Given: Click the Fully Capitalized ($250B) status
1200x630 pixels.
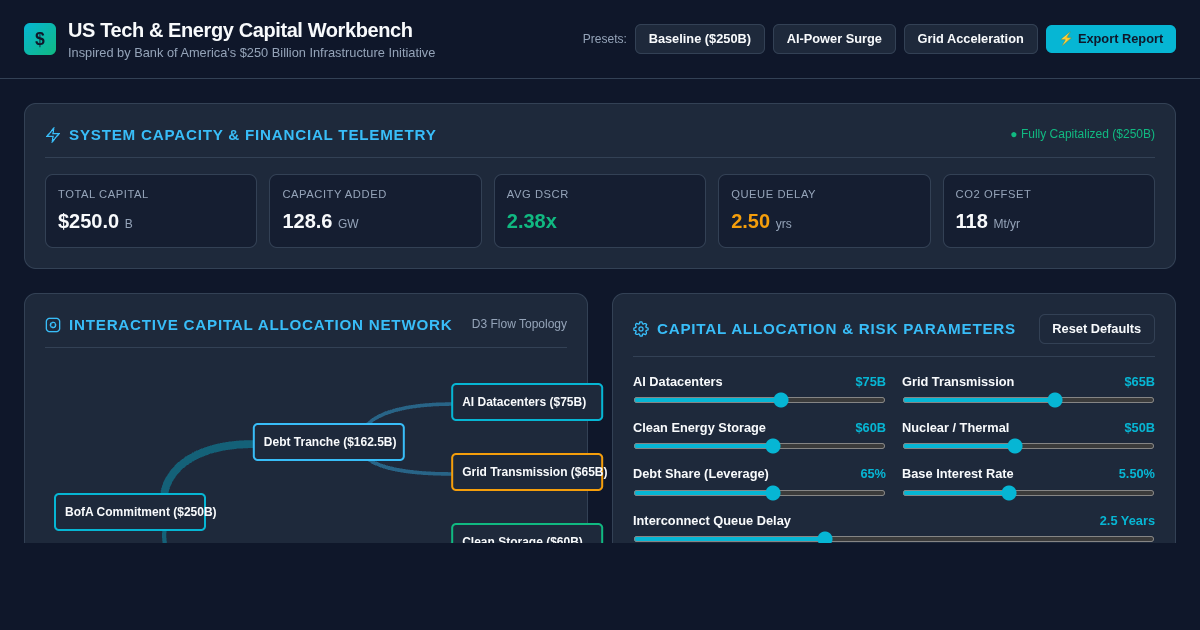Looking at the screenshot, I should click(1082, 134).
